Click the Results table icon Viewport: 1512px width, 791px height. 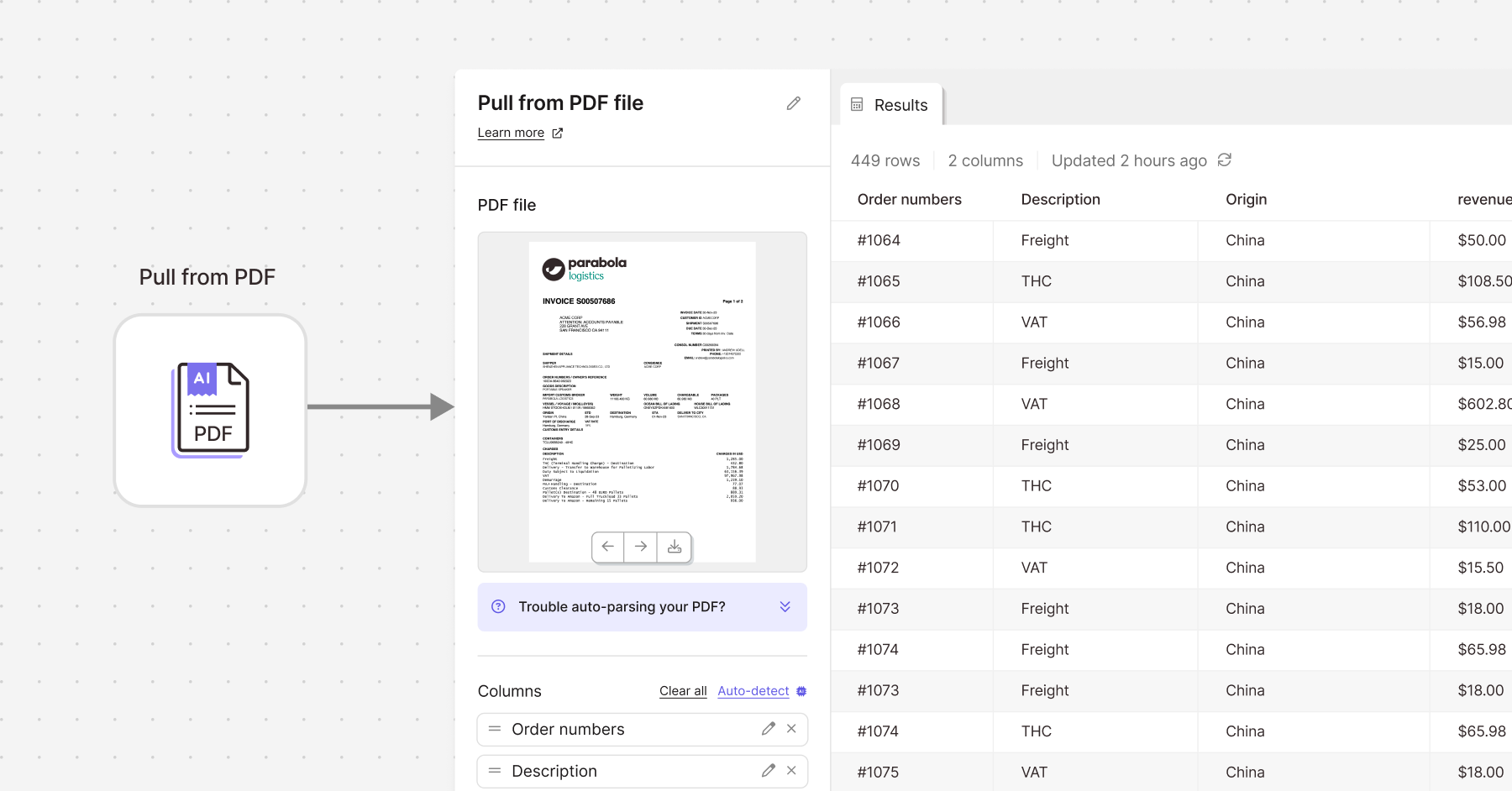(x=857, y=105)
